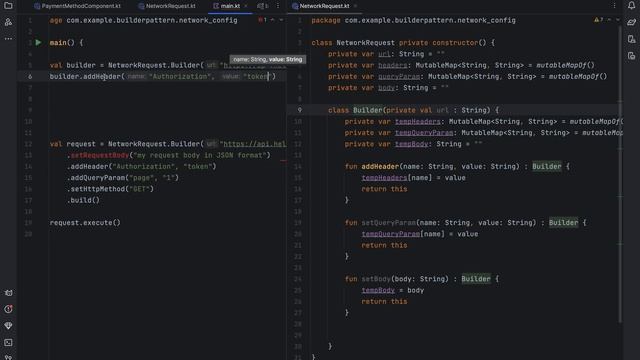Viewport: 640px width, 360px height.
Task: Click private var tempBody declaration
Action: click(x=413, y=144)
